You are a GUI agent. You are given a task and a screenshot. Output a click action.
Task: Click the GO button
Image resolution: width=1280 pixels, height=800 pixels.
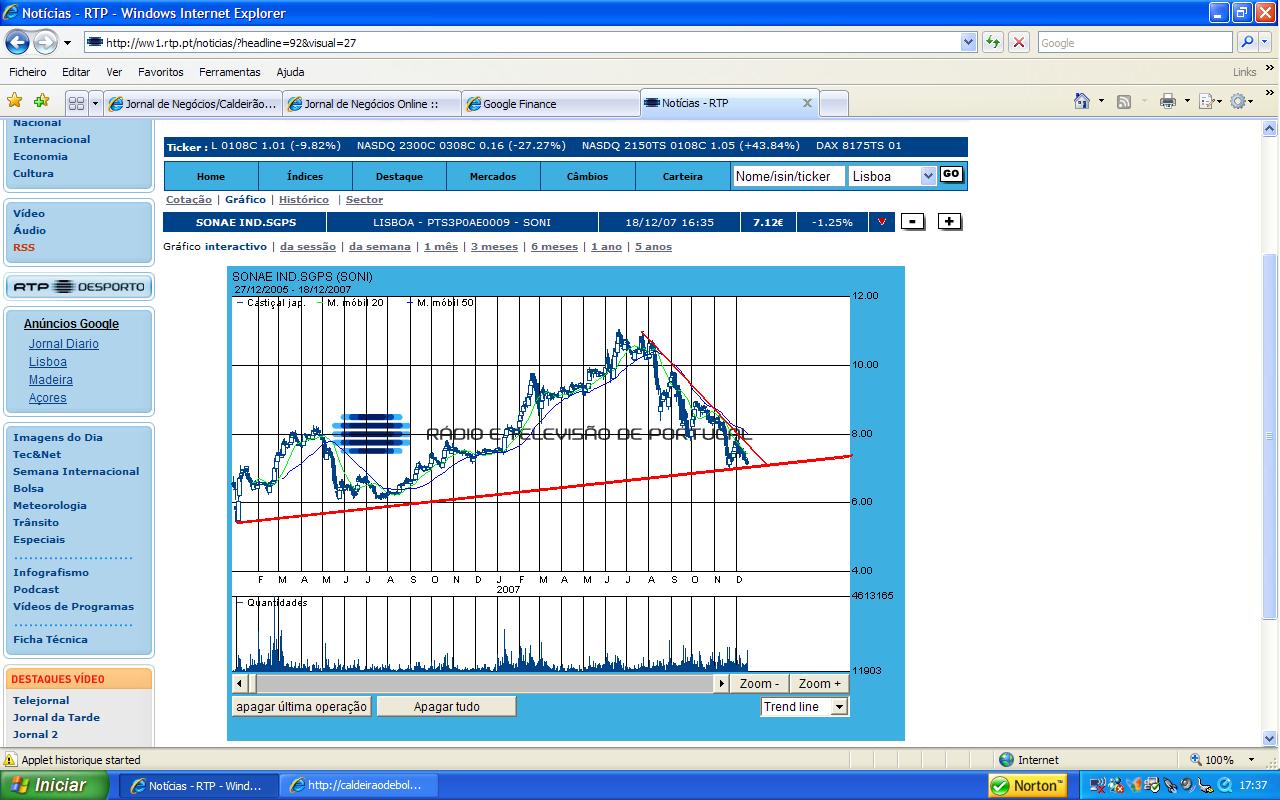tap(951, 174)
